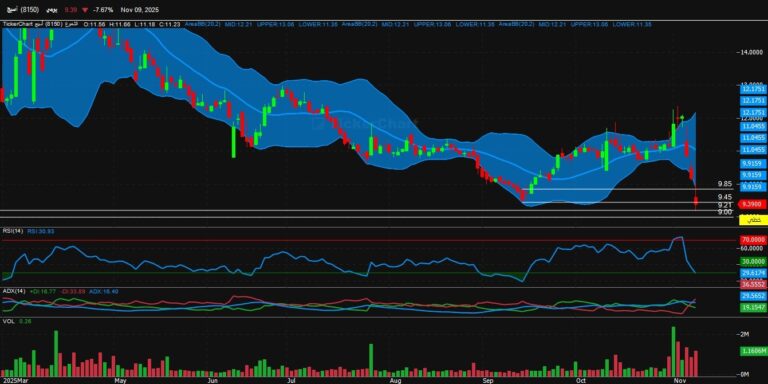The width and height of the screenshot is (768, 384).
Task: Click the red 9.3900 current price tag
Action: pyautogui.click(x=753, y=204)
